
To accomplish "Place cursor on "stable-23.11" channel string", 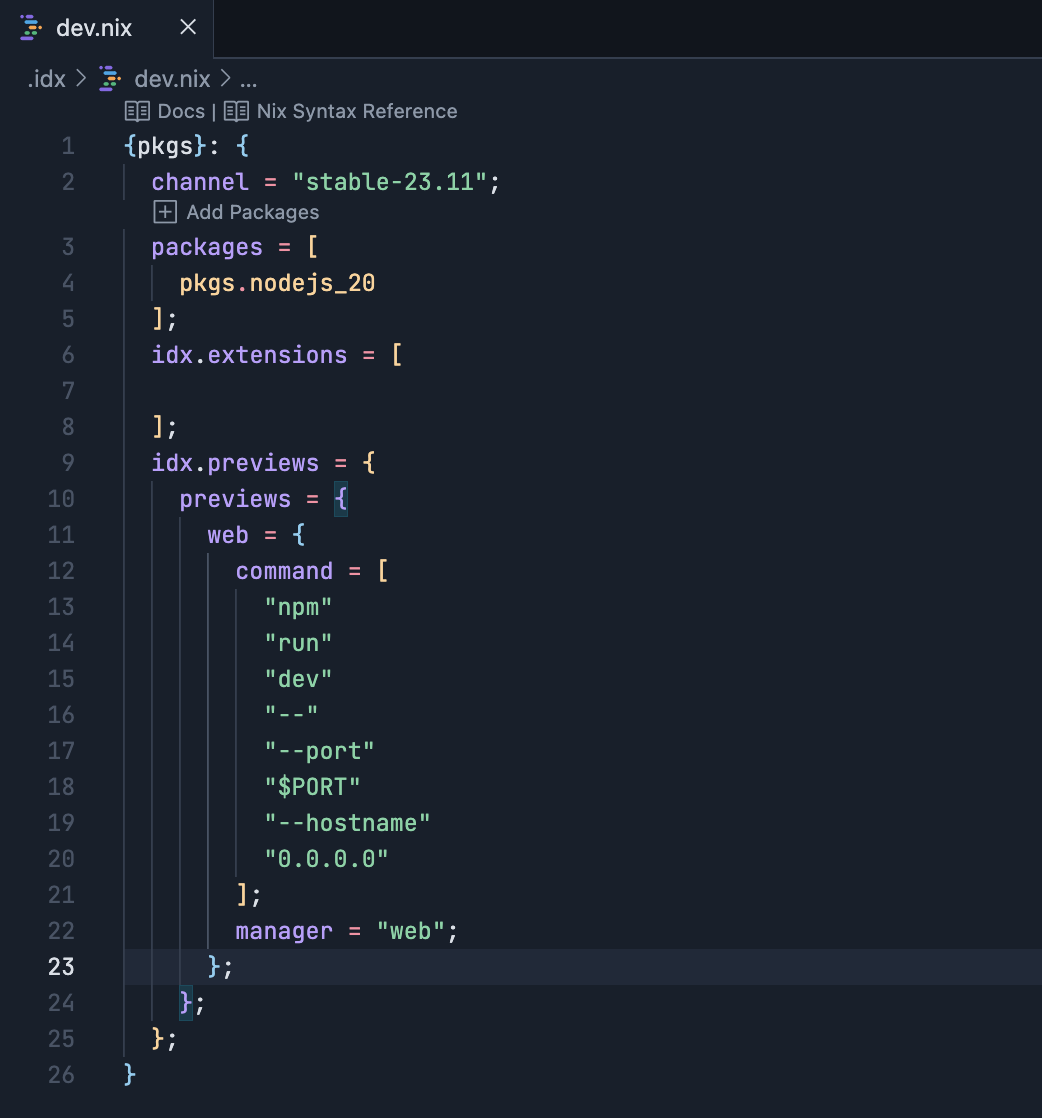I will tap(389, 182).
